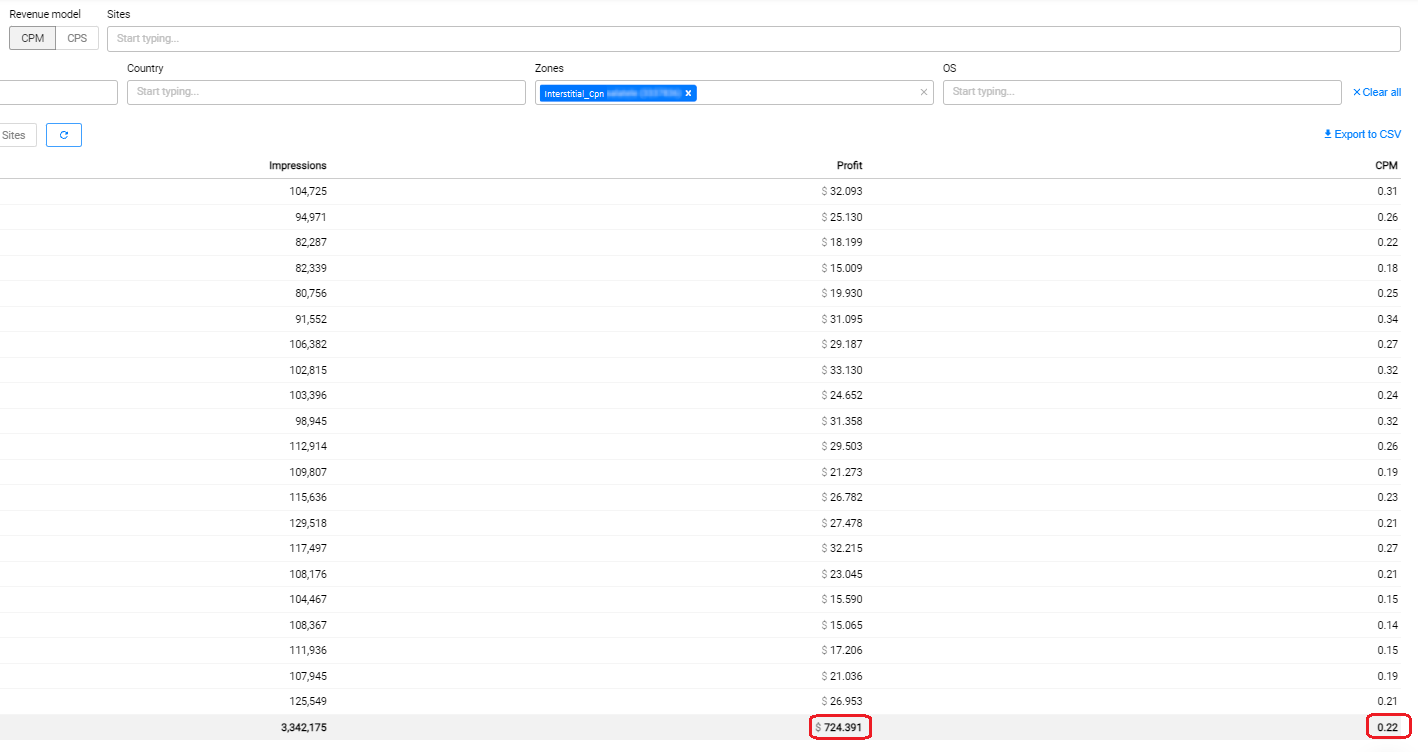Click the Clear all link
Viewport: 1418px width, 752px height.
[1376, 92]
